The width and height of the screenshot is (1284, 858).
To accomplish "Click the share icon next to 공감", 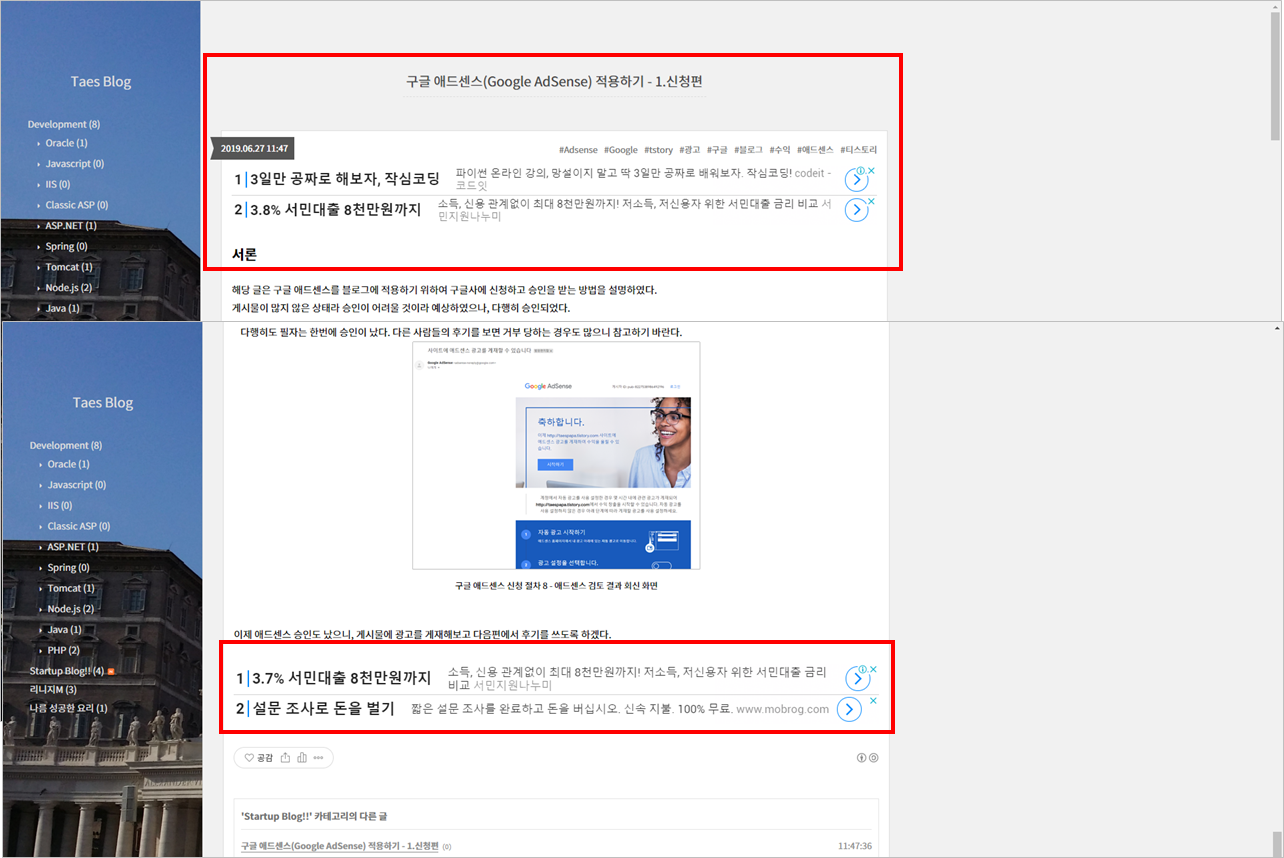I will click(x=285, y=758).
